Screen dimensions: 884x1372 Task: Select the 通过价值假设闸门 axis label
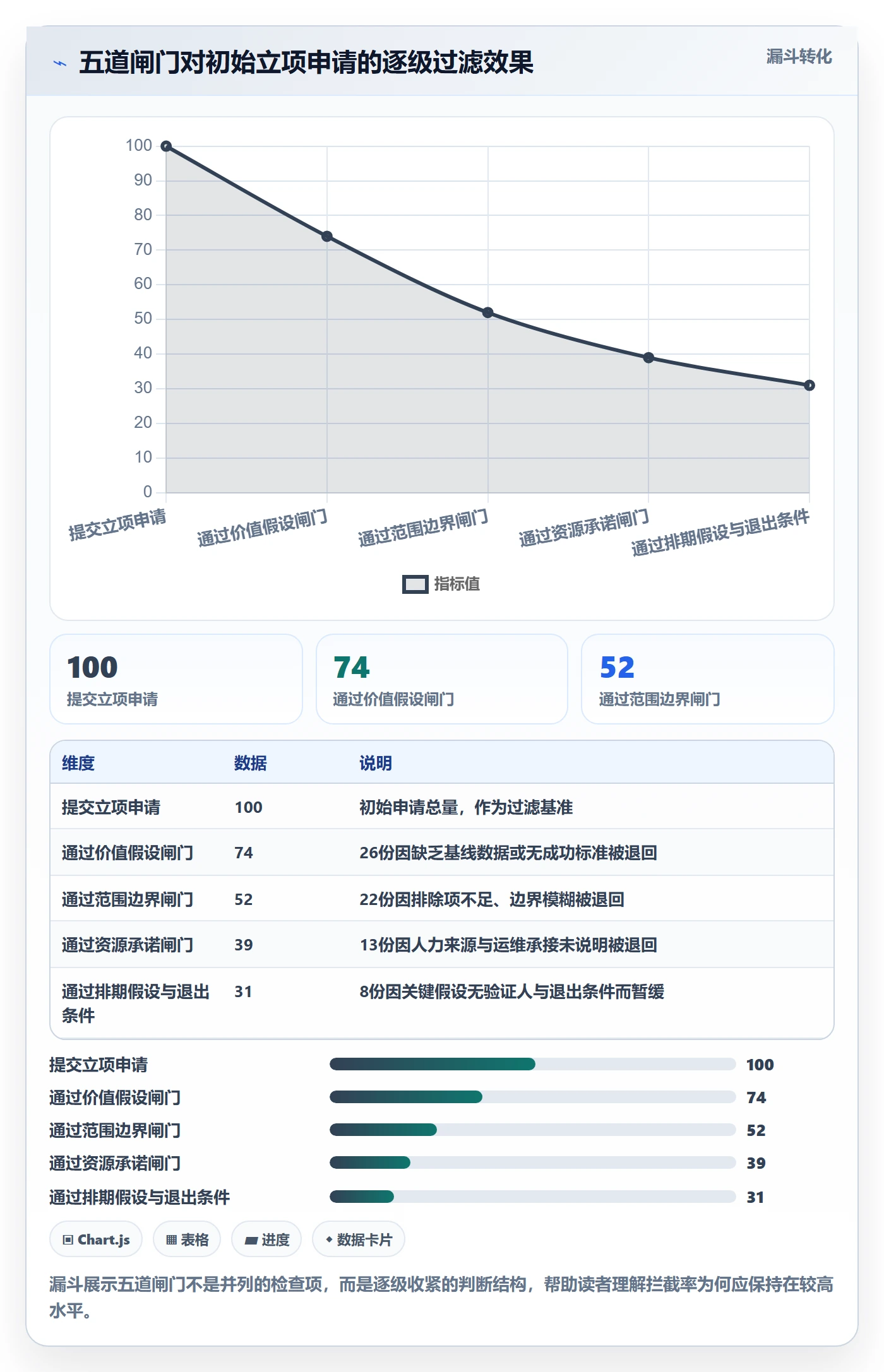click(262, 528)
